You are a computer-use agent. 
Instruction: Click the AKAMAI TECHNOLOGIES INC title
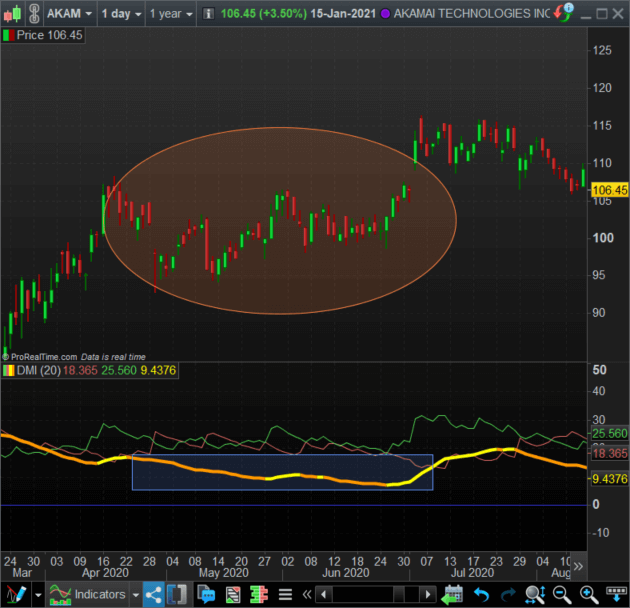tap(472, 14)
